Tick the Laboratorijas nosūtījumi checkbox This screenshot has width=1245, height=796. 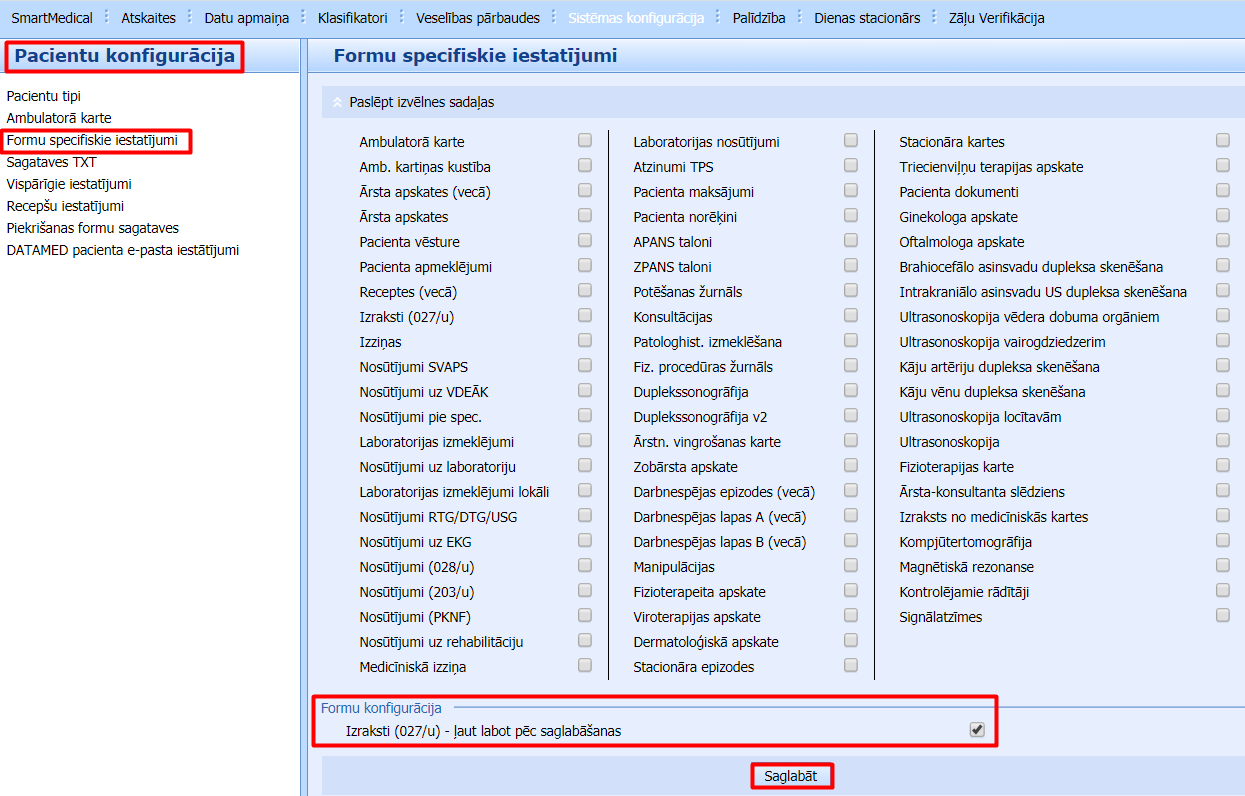pyautogui.click(x=851, y=141)
